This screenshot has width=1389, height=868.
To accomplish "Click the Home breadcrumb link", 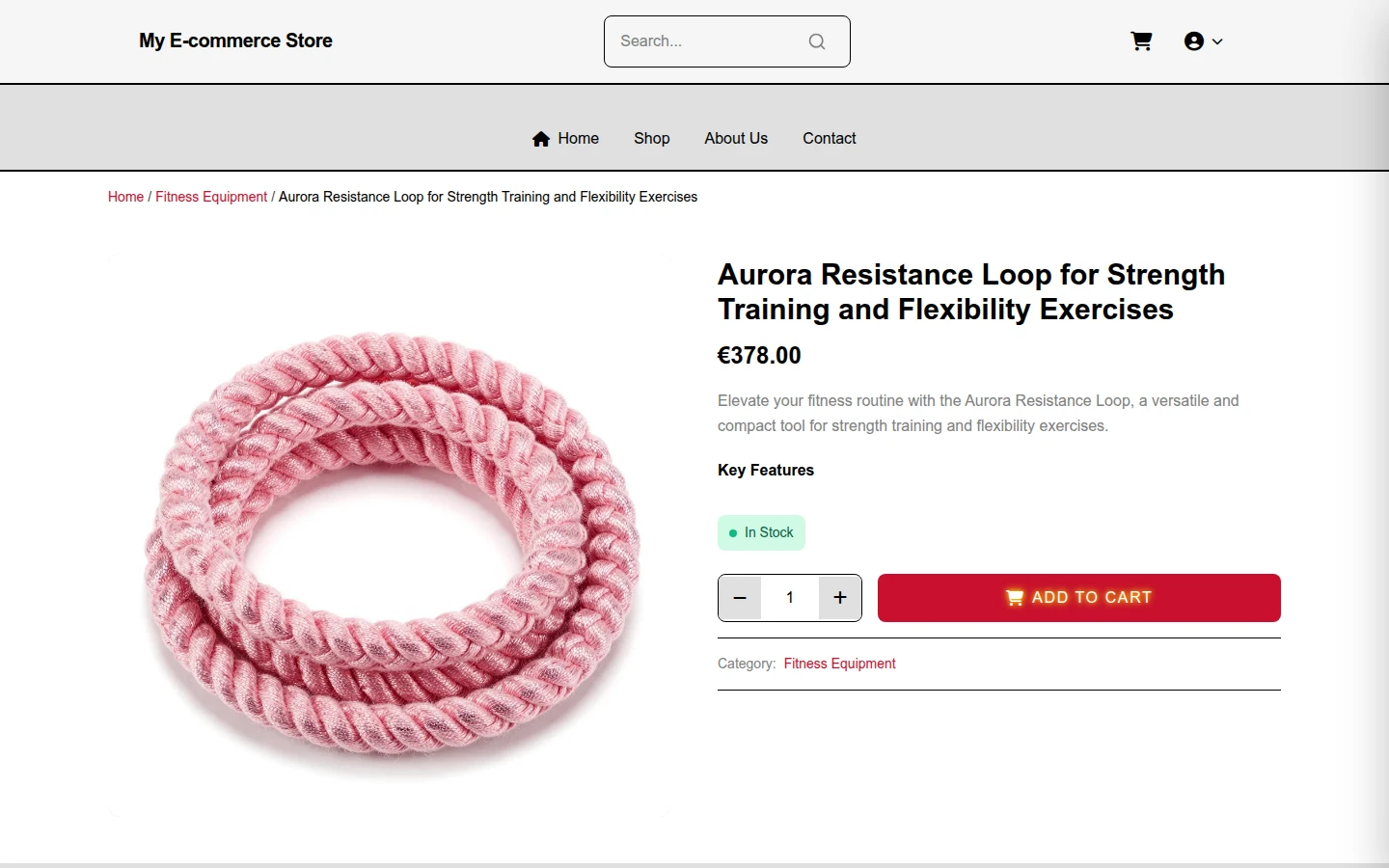I will tap(125, 197).
